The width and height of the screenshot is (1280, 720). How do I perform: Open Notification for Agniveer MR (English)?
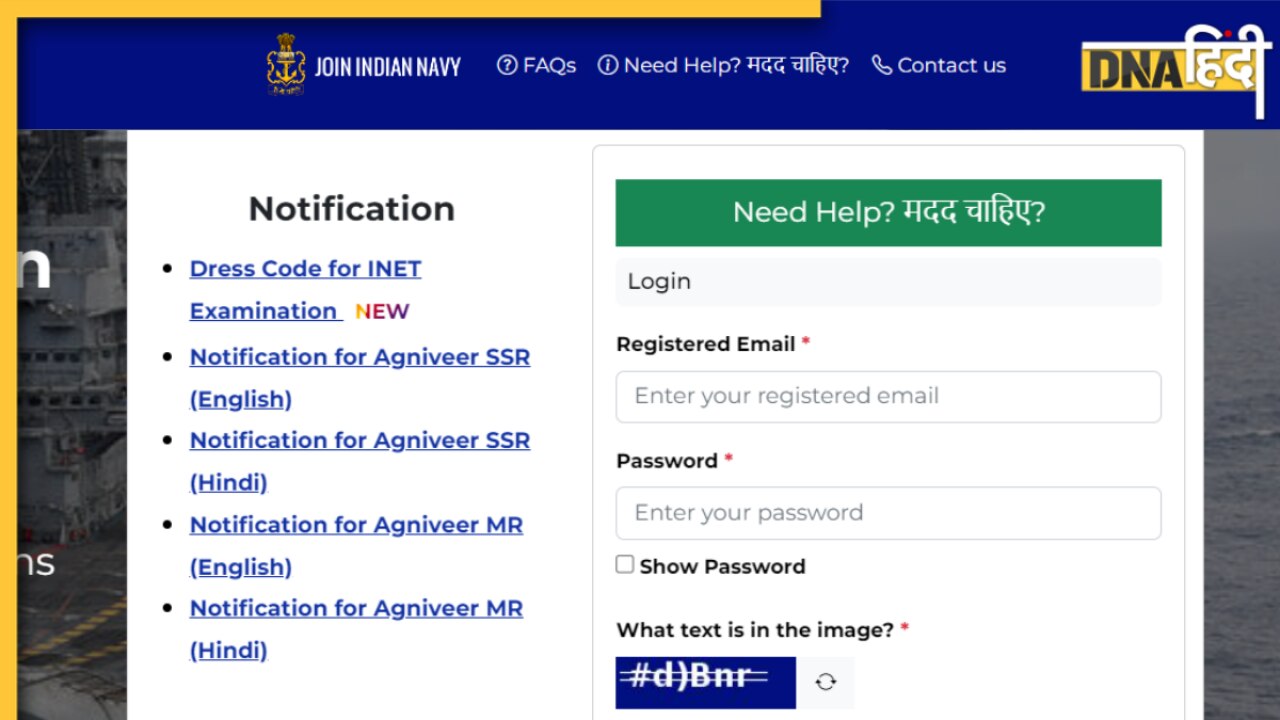pos(356,545)
